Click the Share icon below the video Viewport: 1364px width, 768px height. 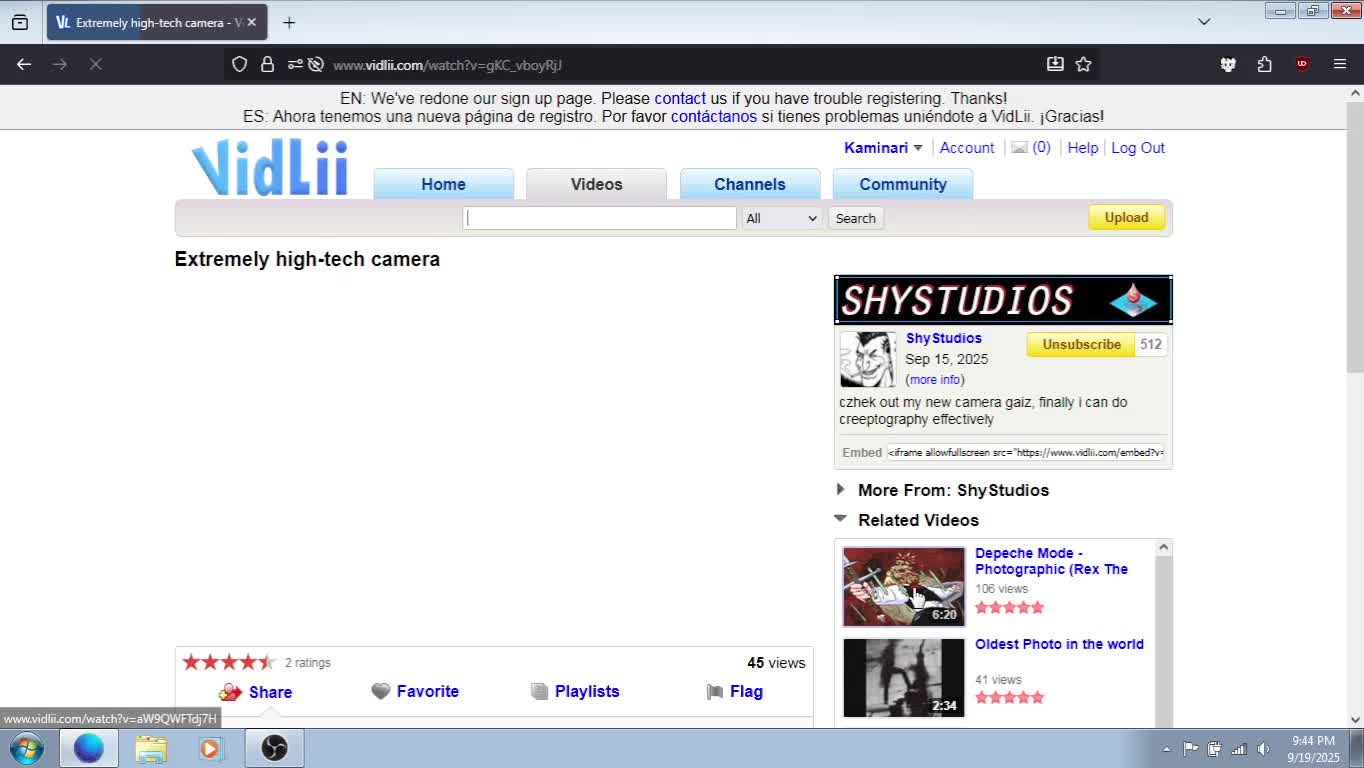(x=230, y=692)
